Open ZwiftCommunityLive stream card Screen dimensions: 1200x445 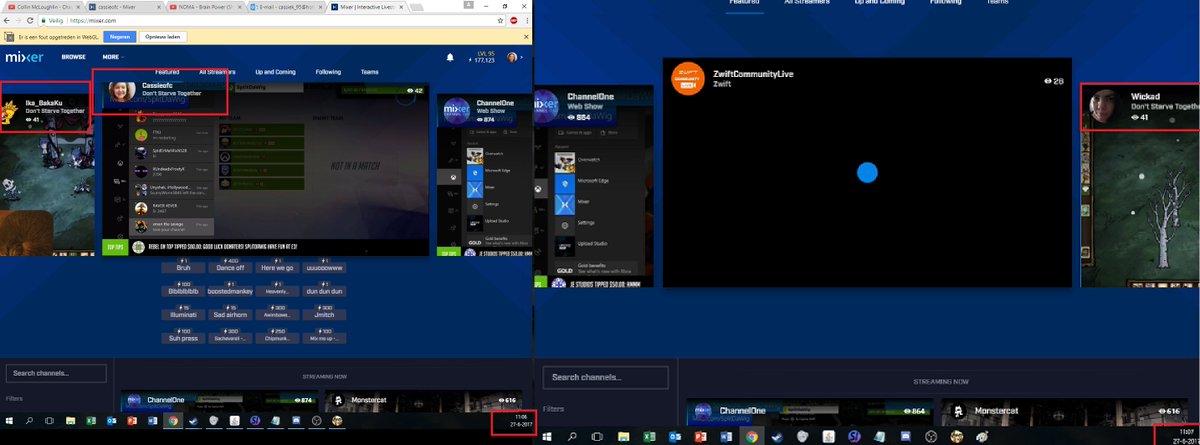tap(867, 172)
